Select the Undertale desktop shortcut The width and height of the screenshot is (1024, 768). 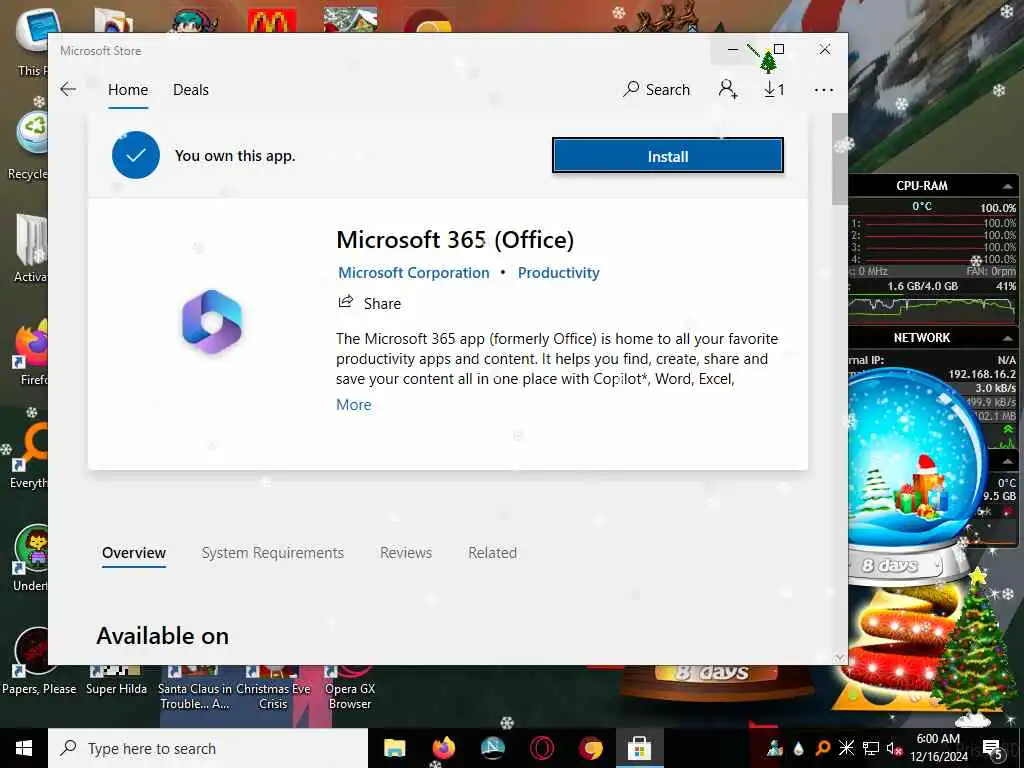tap(29, 559)
